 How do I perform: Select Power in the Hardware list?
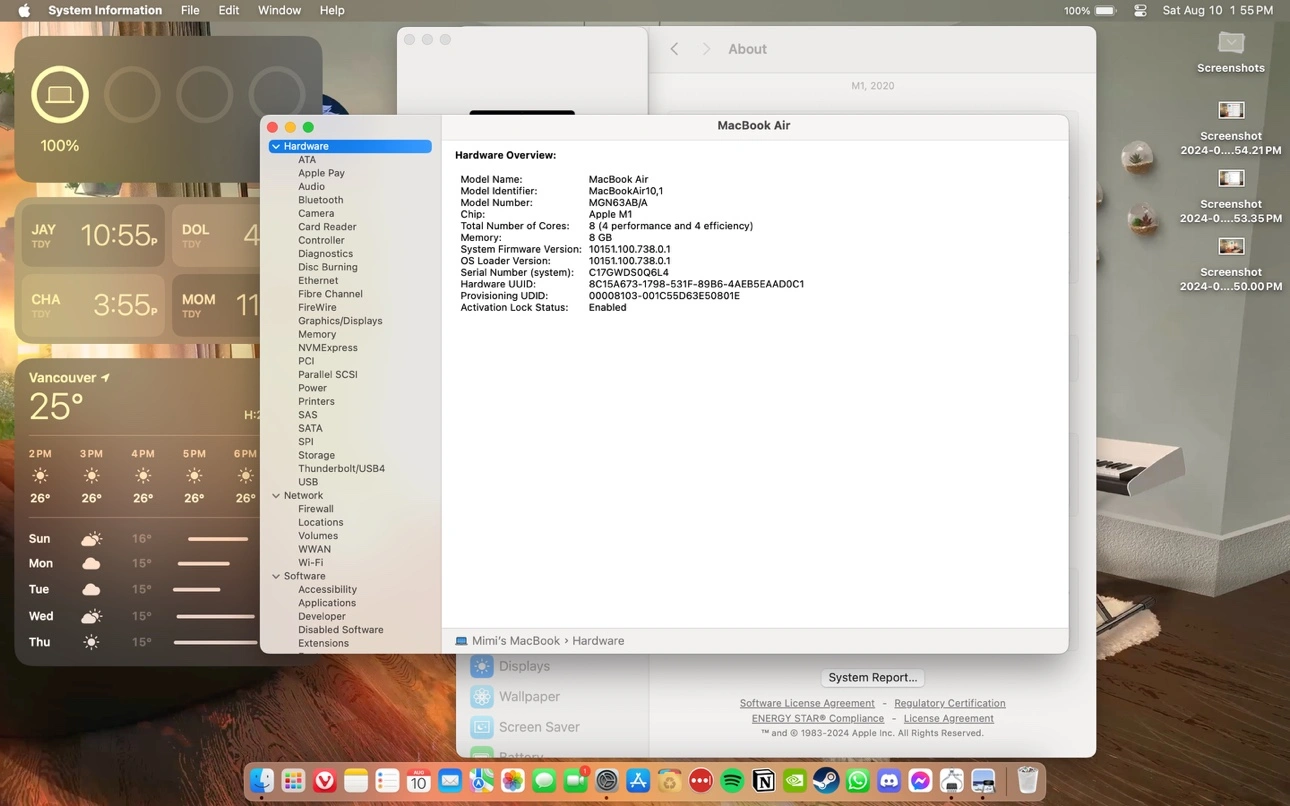312,389
